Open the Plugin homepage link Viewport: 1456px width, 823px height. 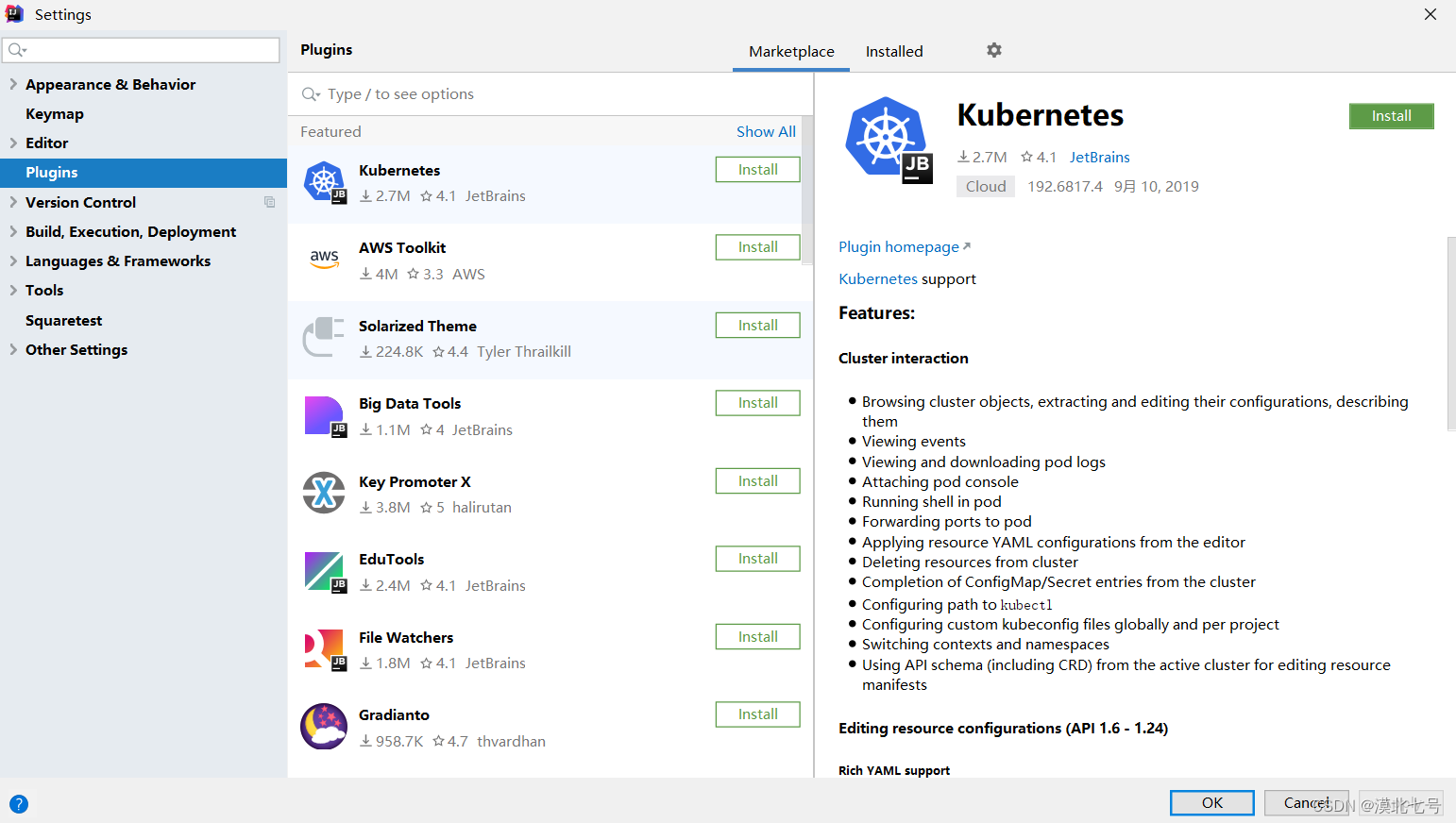899,246
